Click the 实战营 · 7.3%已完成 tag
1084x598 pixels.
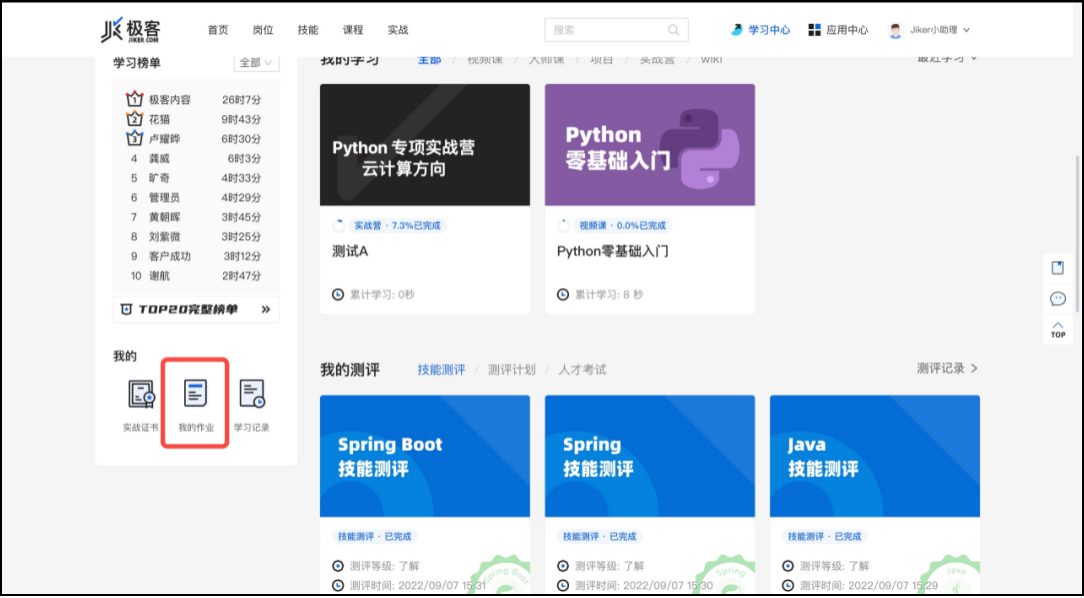[397, 226]
